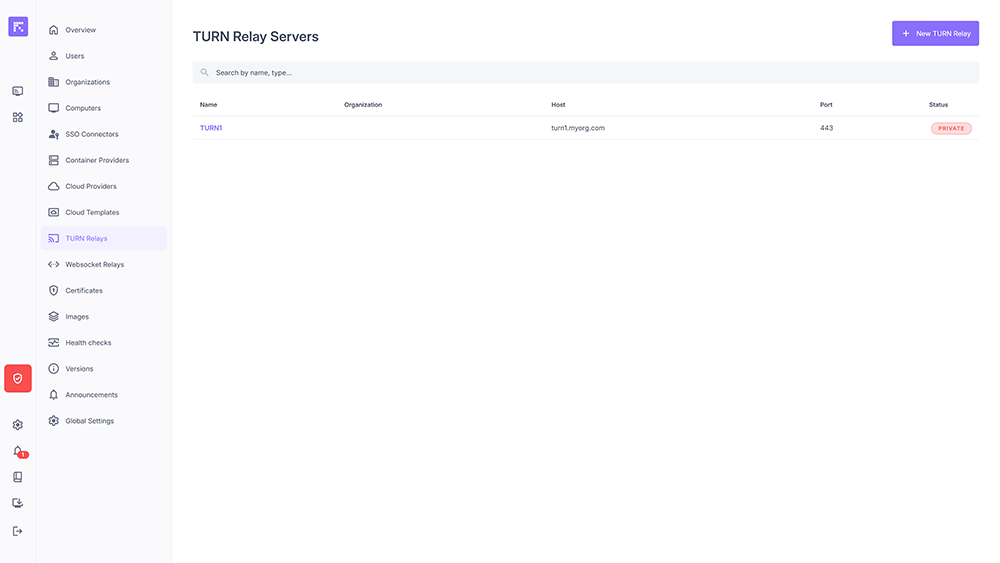Open the documentation book icon
Viewport: 1000px width, 563px height.
pyautogui.click(x=18, y=477)
